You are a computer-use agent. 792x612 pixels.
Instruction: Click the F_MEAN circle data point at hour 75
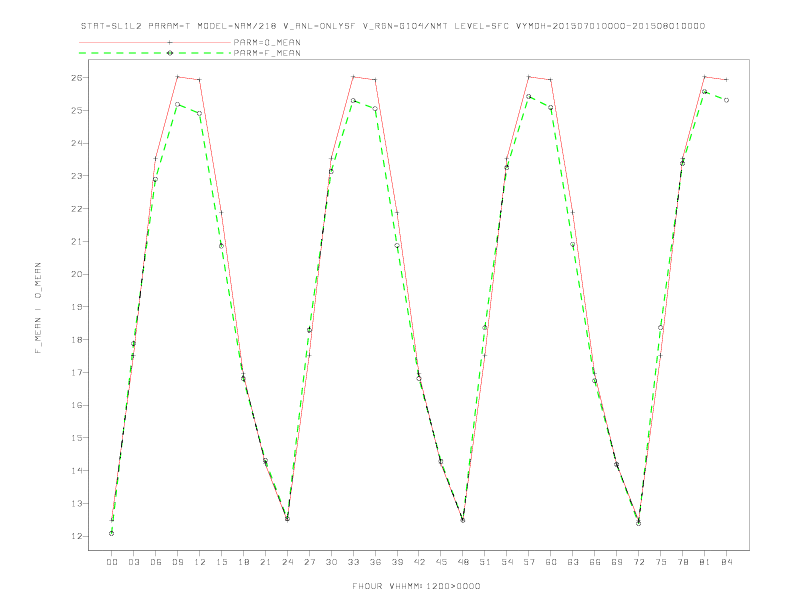pyautogui.click(x=661, y=328)
